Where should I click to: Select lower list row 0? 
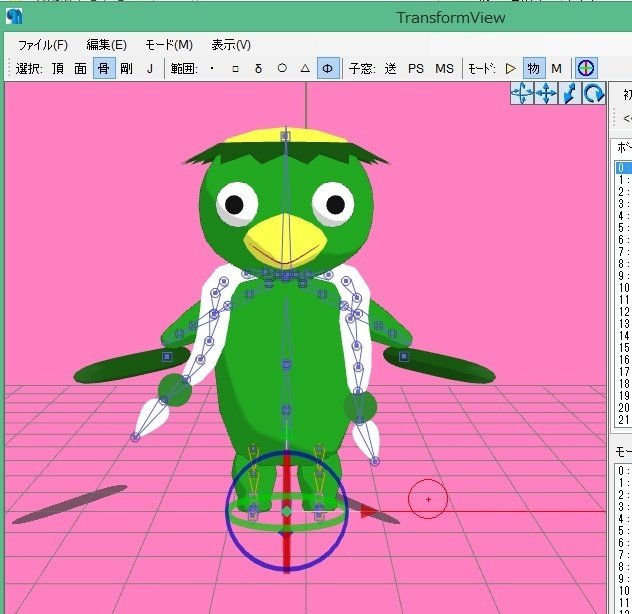coord(624,471)
